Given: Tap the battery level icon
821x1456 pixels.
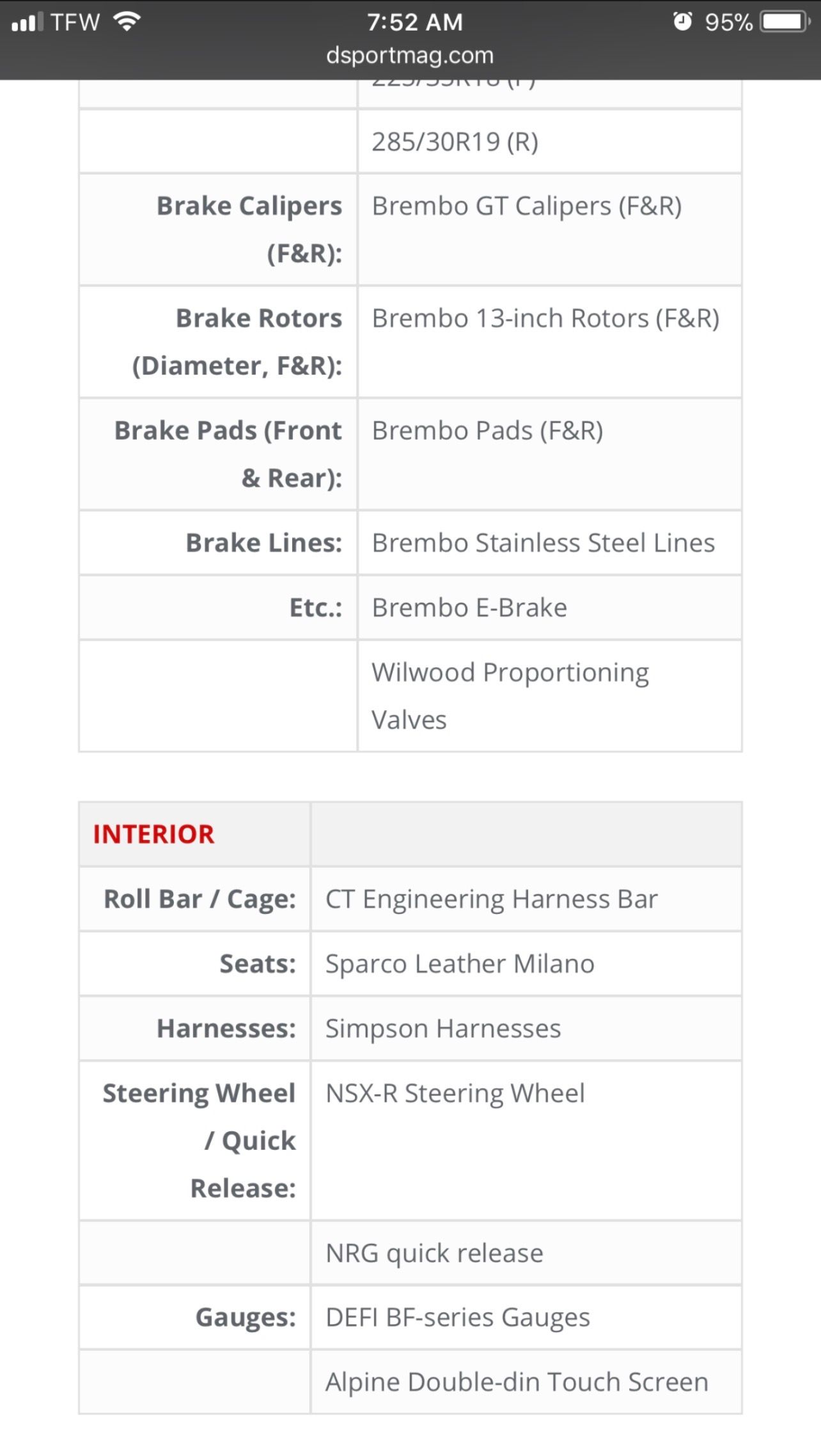Looking at the screenshot, I should (785, 22).
